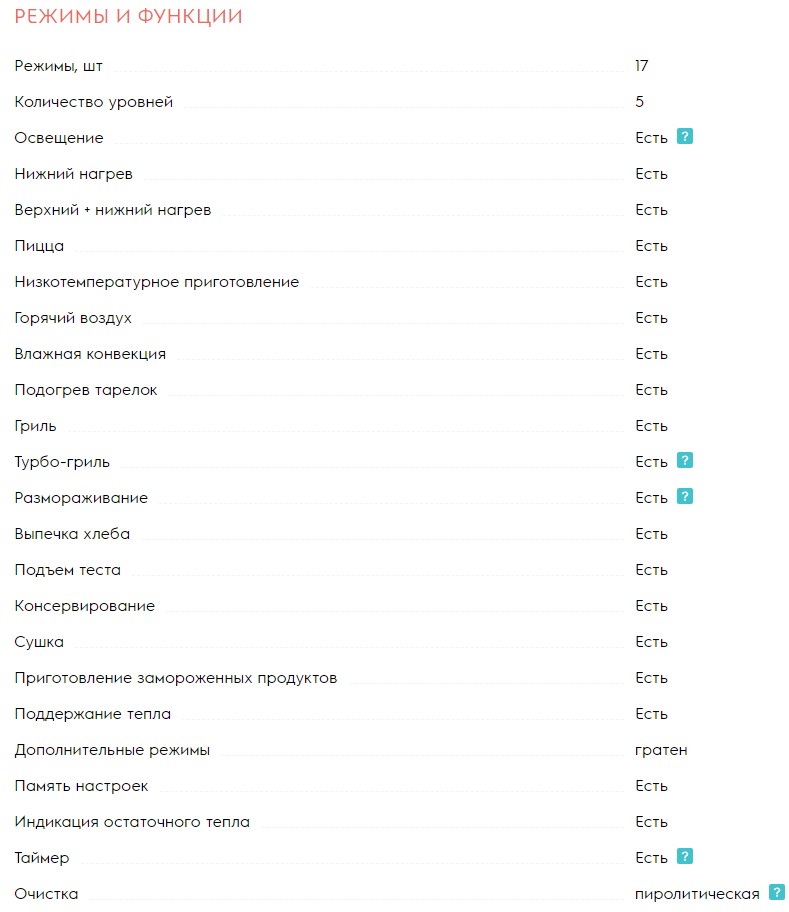Select the Количество уровней row label
The height and width of the screenshot is (912, 789).
94,102
